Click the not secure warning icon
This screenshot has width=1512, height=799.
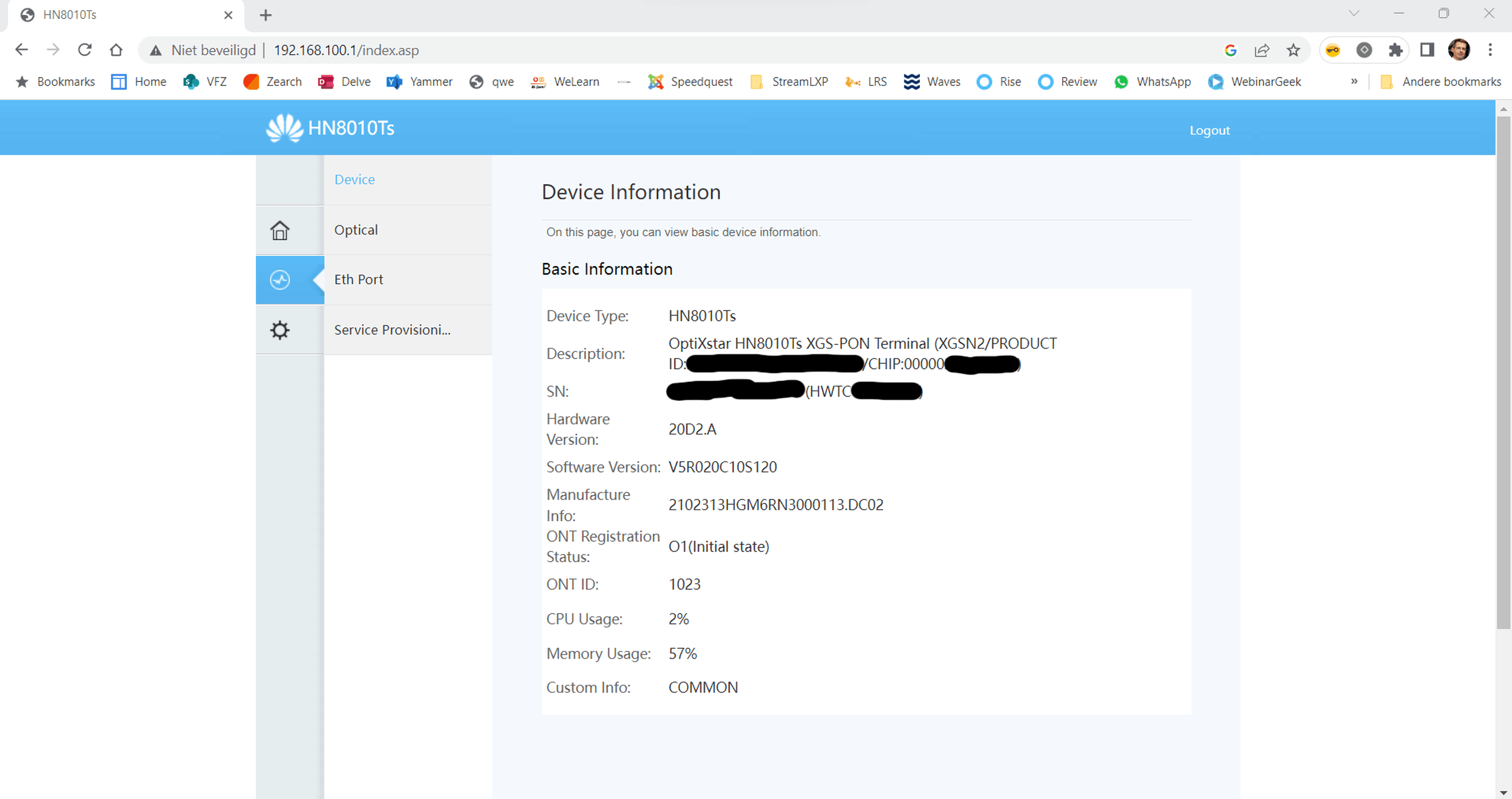pos(156,50)
